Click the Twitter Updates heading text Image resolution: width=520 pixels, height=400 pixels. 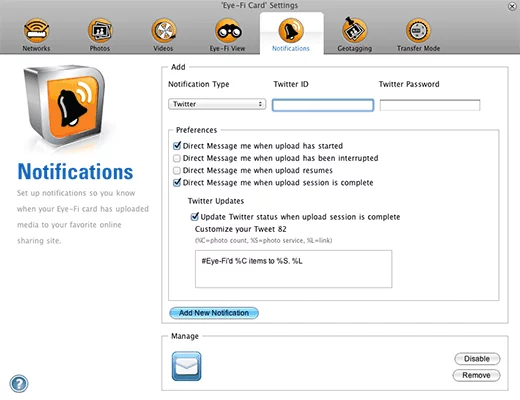click(216, 201)
